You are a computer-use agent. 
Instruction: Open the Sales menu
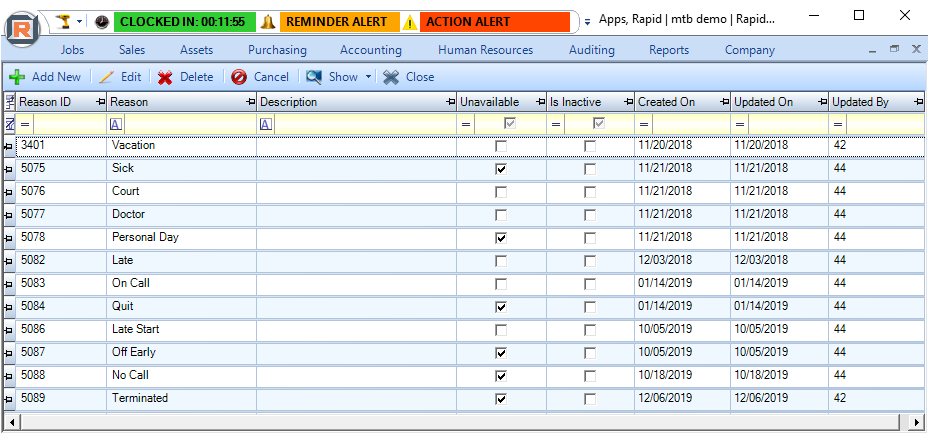coord(132,50)
